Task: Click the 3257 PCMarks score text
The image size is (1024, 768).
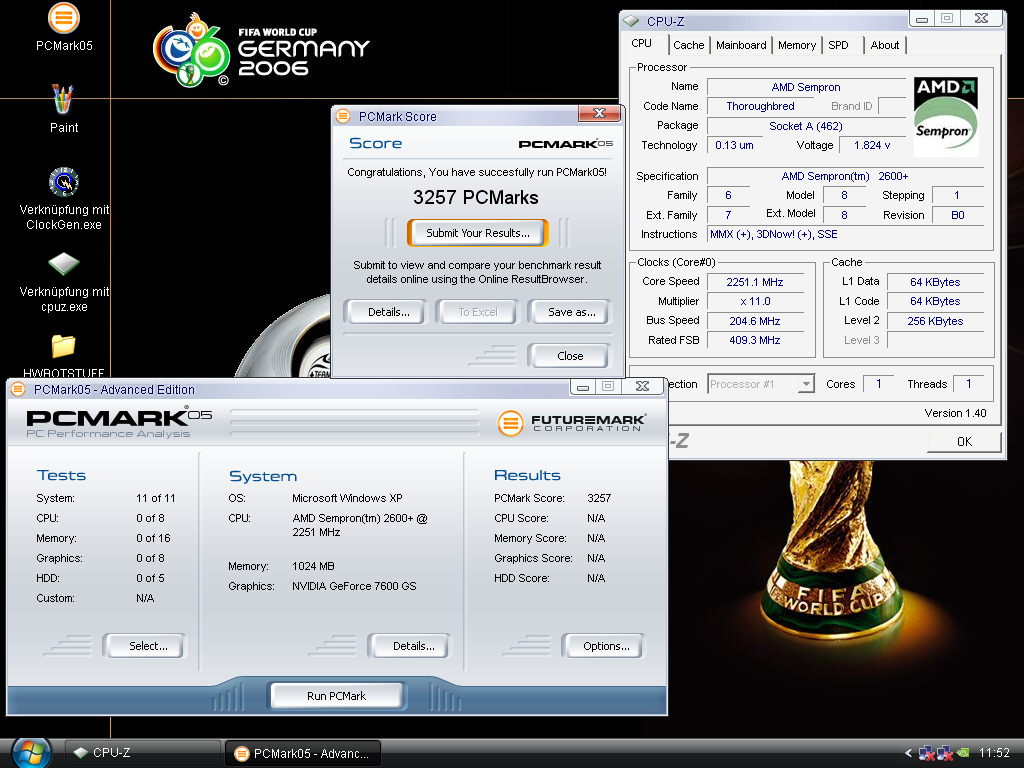Action: coord(475,197)
